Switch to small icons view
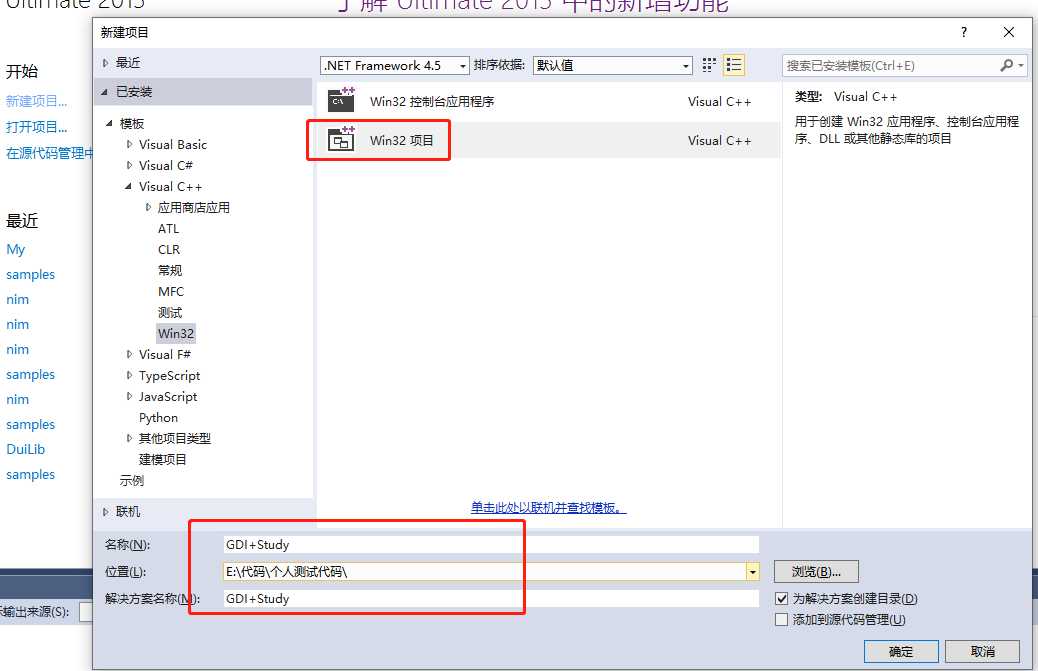The width and height of the screenshot is (1038, 671). click(709, 65)
